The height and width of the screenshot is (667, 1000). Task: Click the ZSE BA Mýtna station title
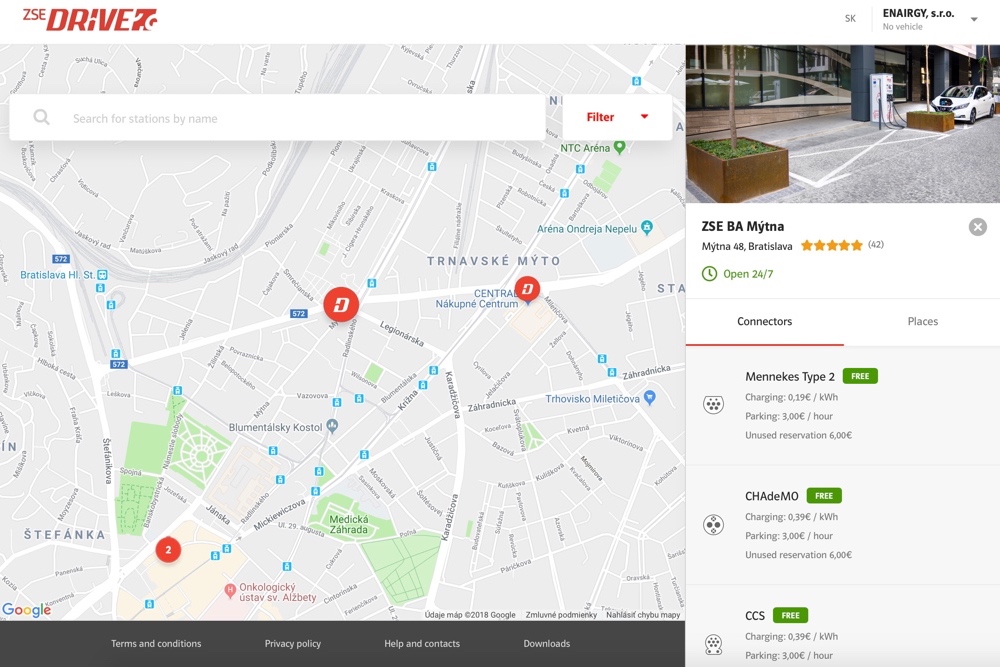[742, 226]
